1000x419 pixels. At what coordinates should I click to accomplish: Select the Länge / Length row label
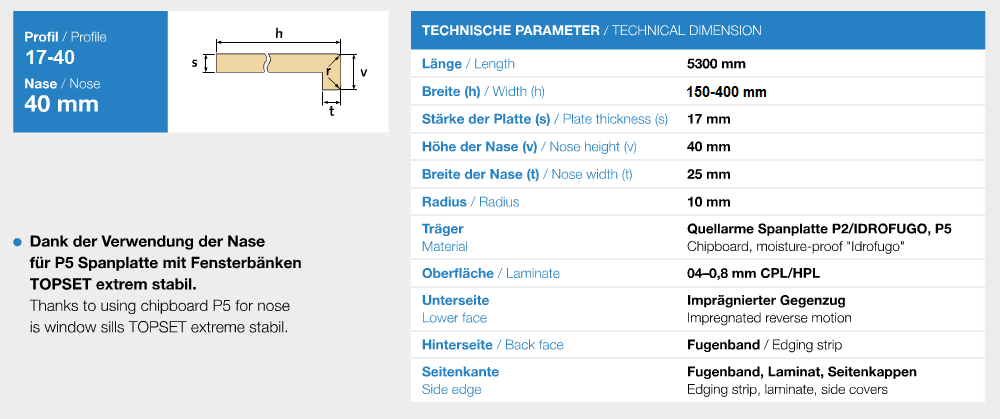point(468,64)
